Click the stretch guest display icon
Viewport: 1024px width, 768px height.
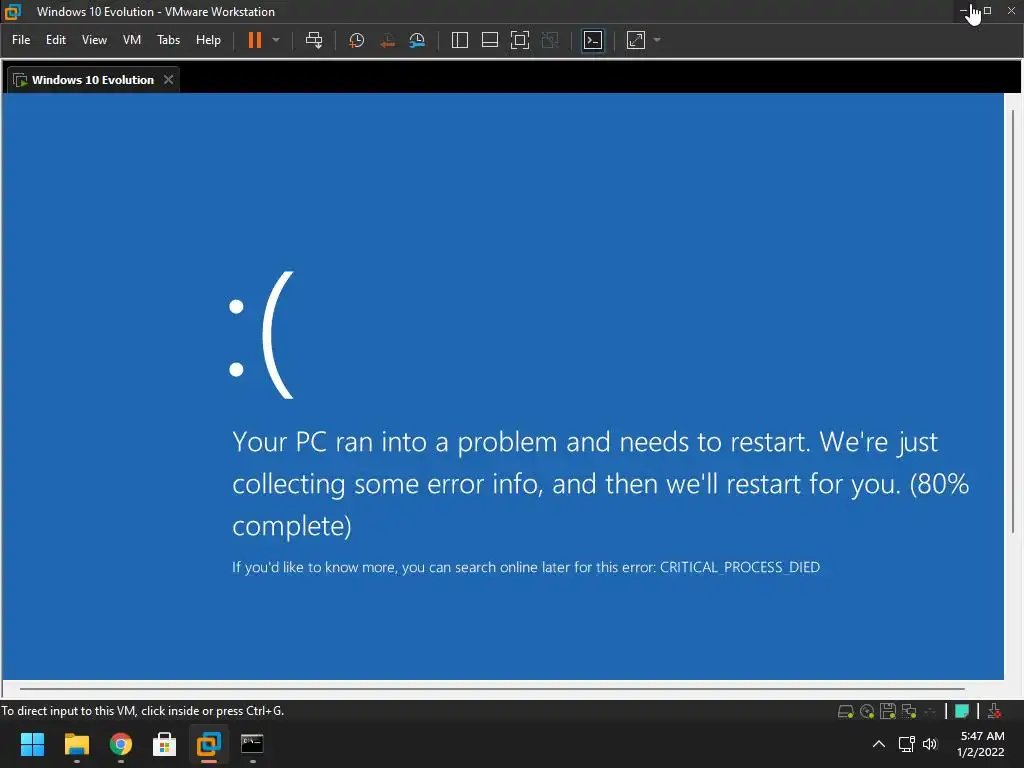point(636,40)
